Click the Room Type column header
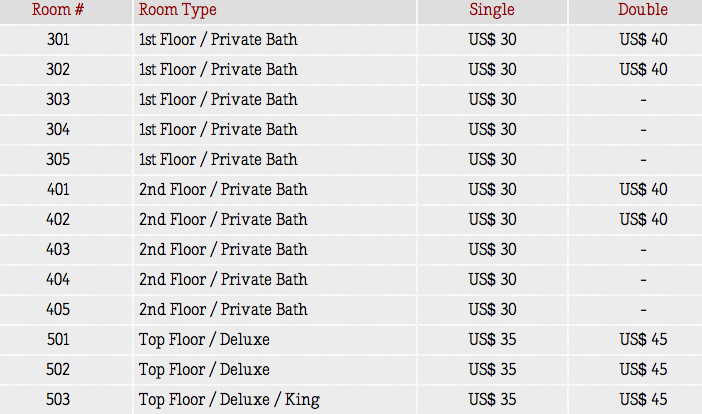This screenshot has height=414, width=702. 177,10
